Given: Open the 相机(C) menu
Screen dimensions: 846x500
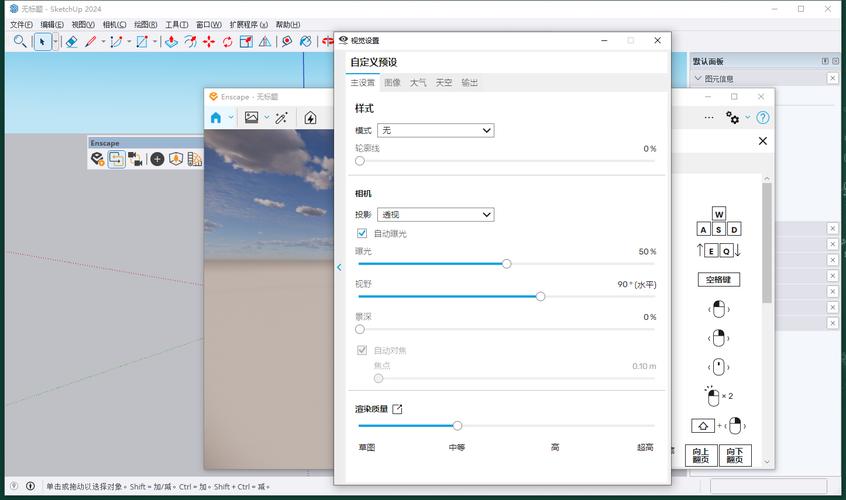Looking at the screenshot, I should click(x=114, y=24).
